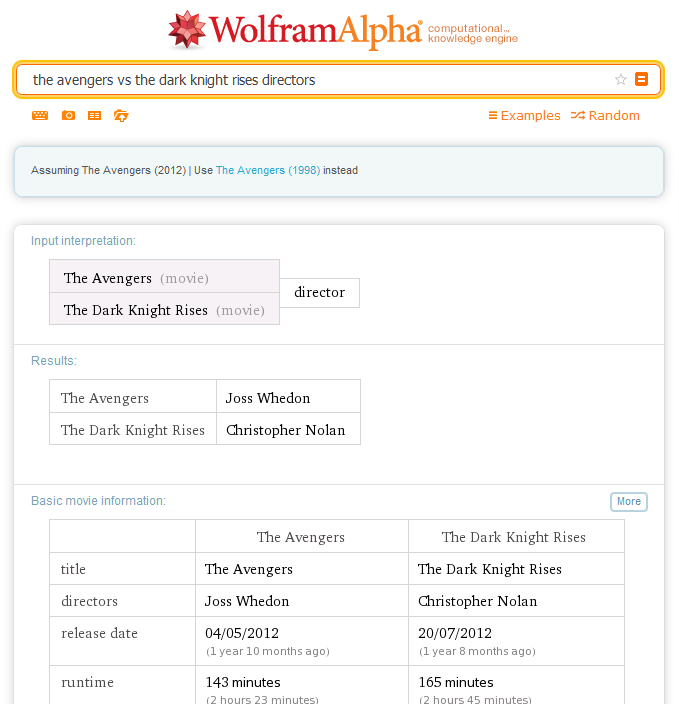Open the image input camera icon
The image size is (679, 704).
(x=68, y=115)
